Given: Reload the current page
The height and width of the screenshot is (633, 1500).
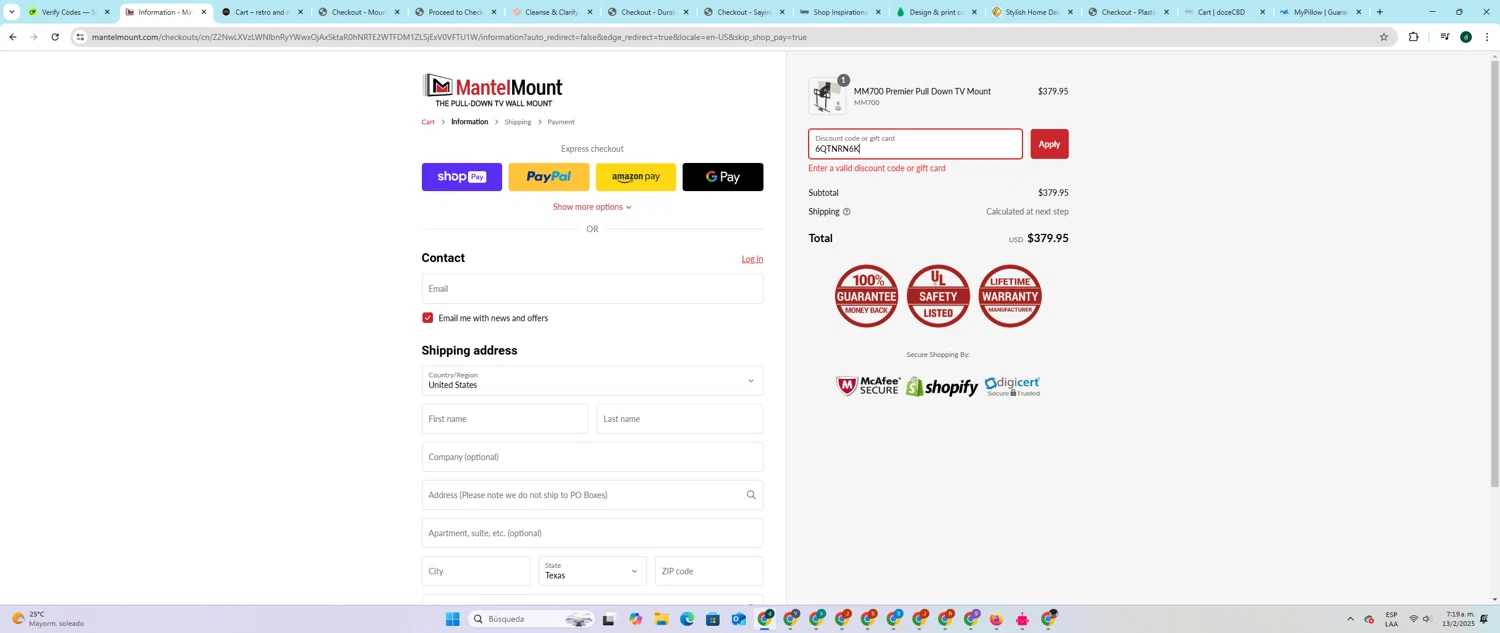Looking at the screenshot, I should [x=55, y=37].
